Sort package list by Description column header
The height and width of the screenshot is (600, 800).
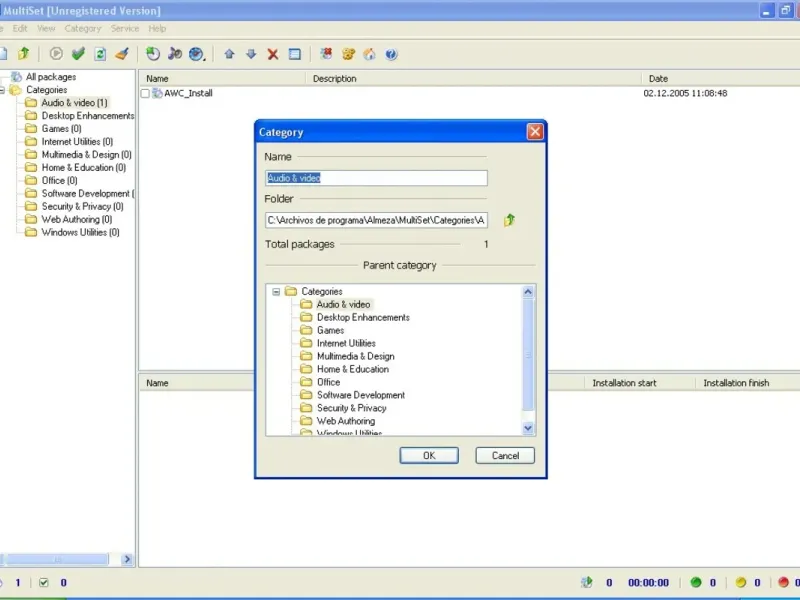coord(473,79)
